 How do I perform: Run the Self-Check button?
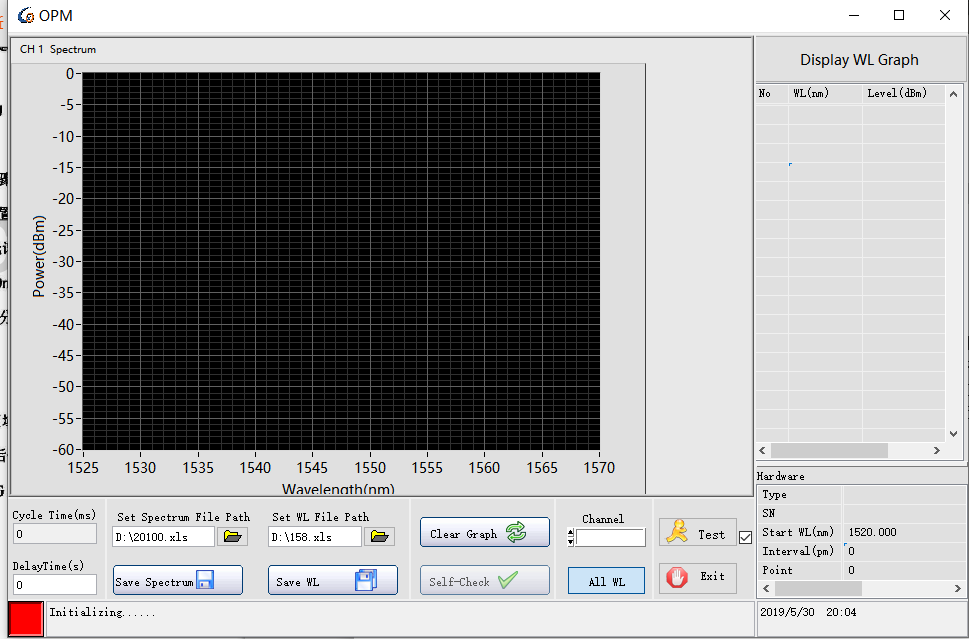(x=484, y=581)
